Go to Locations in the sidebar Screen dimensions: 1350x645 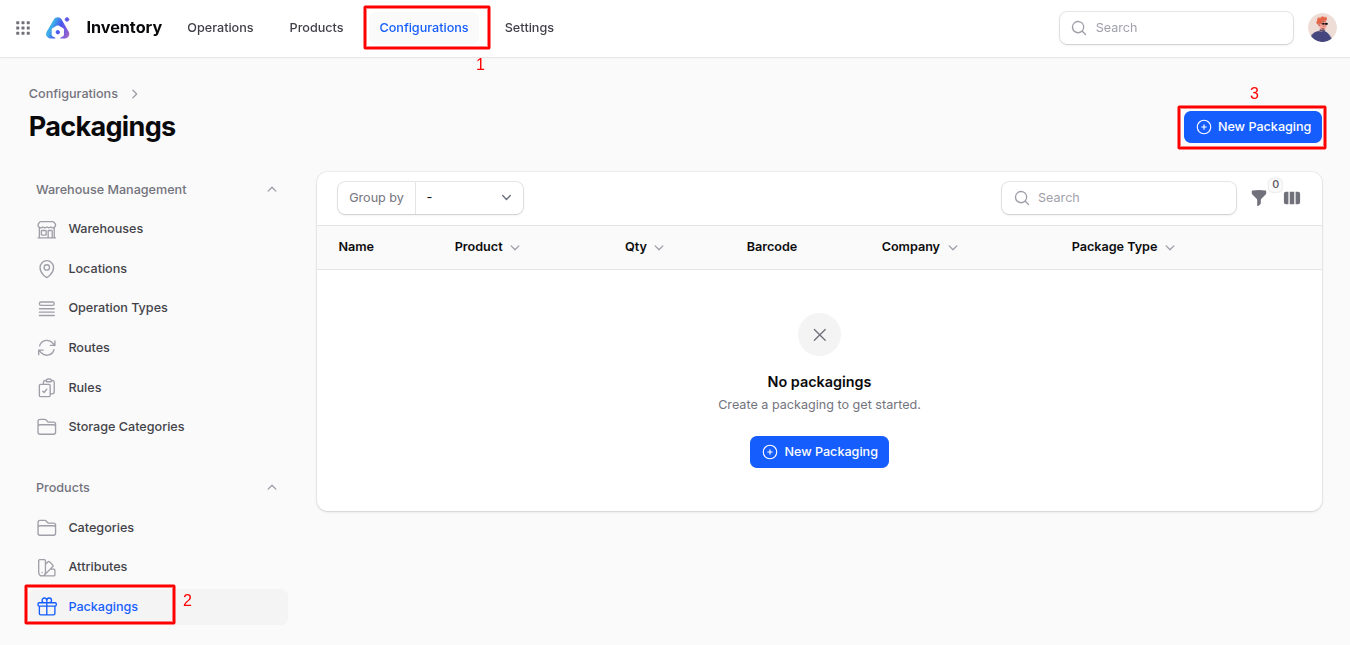pos(97,269)
